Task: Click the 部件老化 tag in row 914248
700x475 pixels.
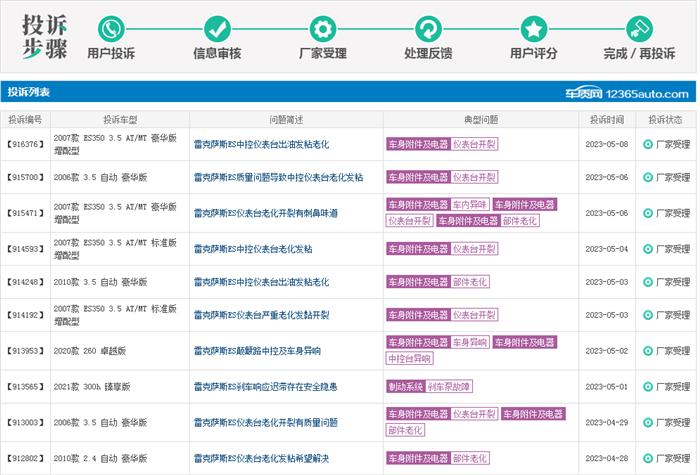Action: click(x=470, y=282)
